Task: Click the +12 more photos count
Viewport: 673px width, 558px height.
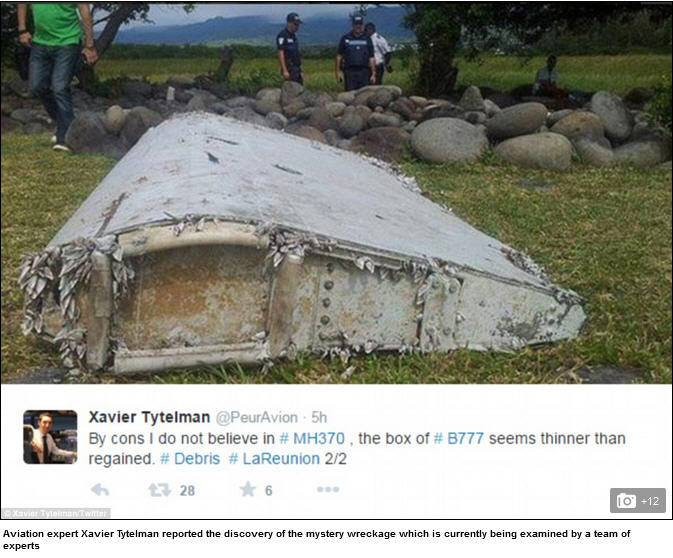Action: [650, 501]
